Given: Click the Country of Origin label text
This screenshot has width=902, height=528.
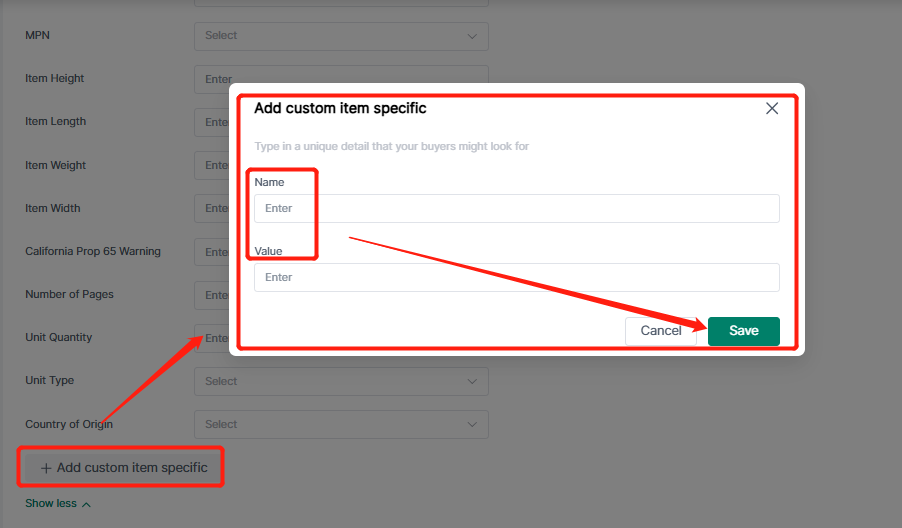Looking at the screenshot, I should [69, 424].
